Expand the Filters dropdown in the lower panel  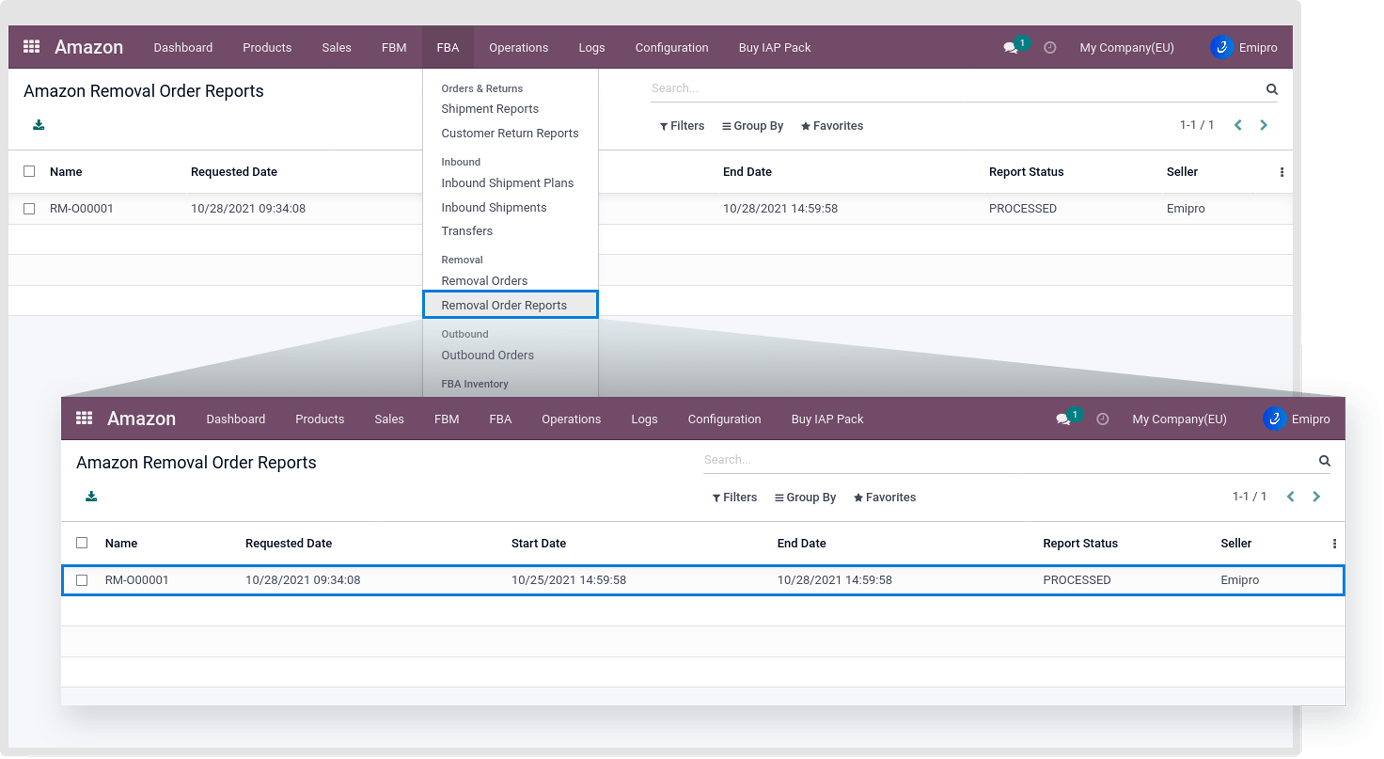[735, 497]
